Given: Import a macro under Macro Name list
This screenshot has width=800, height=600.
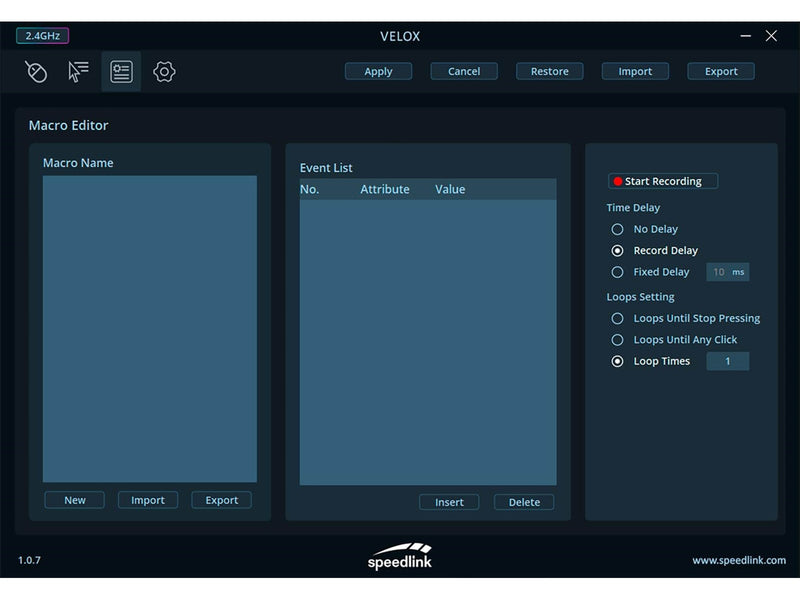Looking at the screenshot, I should (148, 500).
